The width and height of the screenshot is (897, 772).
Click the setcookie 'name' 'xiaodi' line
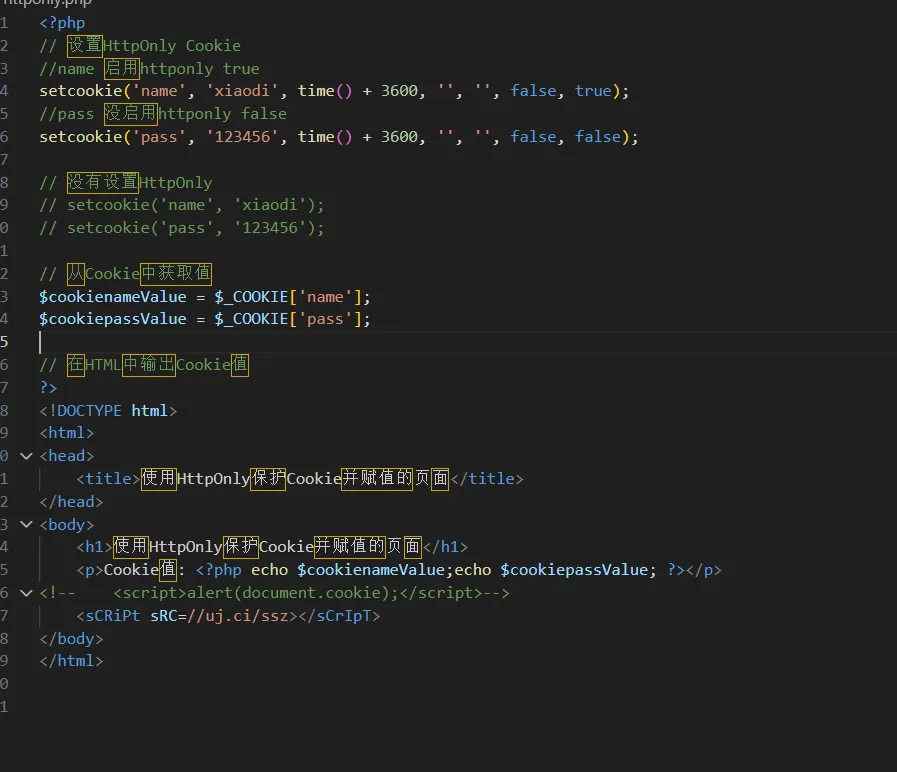point(334,91)
